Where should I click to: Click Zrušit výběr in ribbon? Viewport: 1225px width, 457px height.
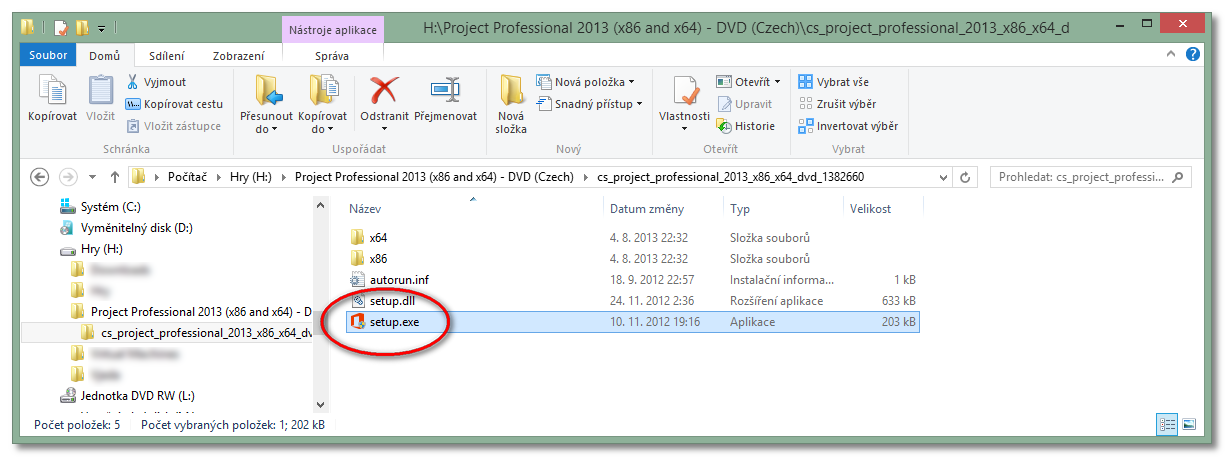(x=837, y=104)
